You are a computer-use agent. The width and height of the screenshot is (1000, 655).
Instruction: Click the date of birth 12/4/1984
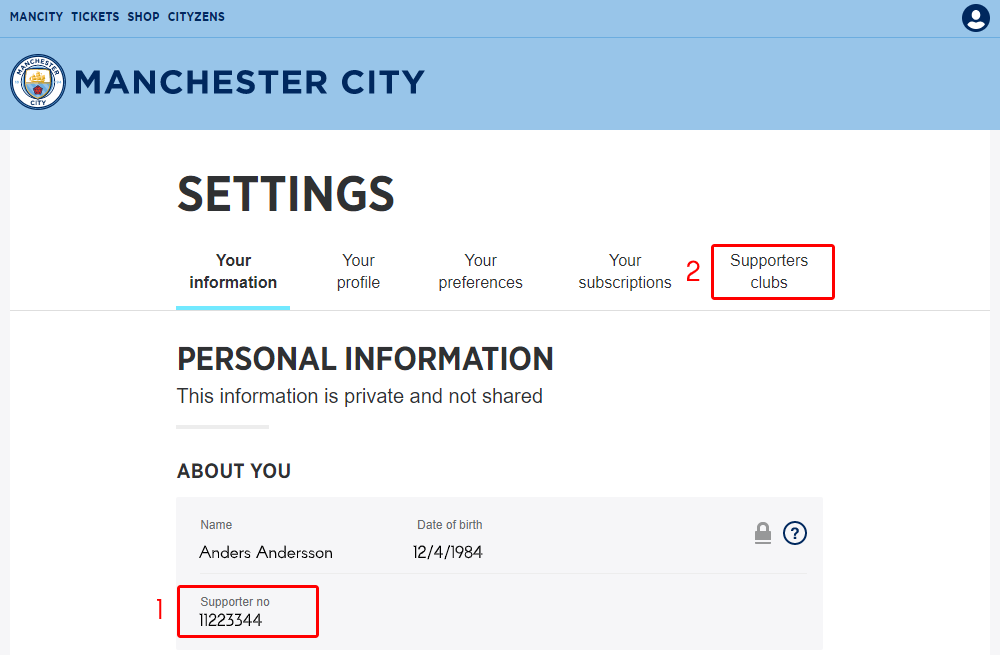coord(448,552)
